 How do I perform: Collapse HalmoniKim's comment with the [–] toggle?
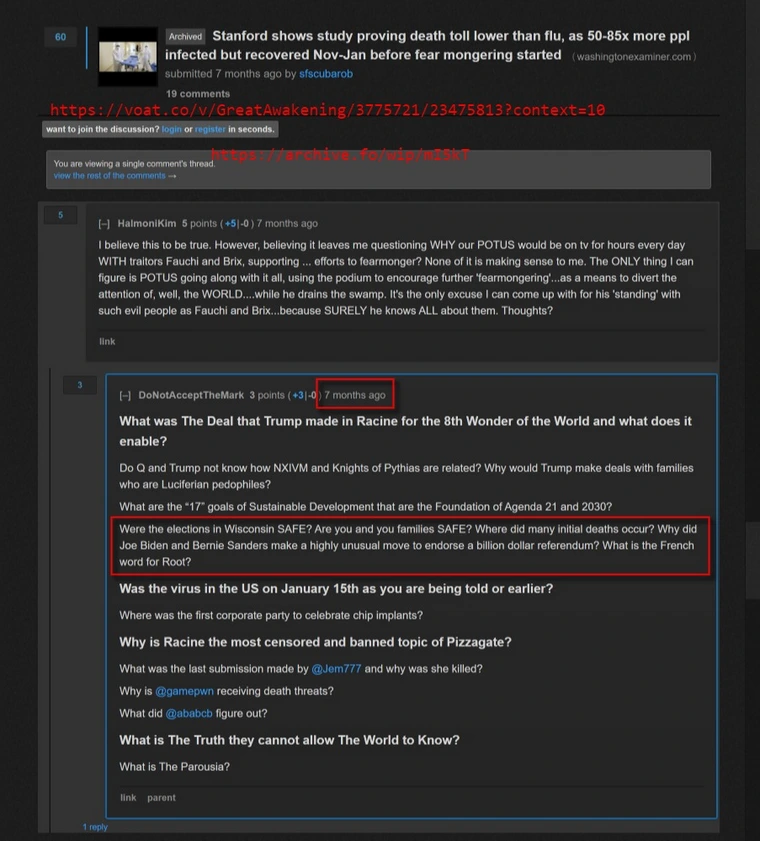[x=104, y=224]
